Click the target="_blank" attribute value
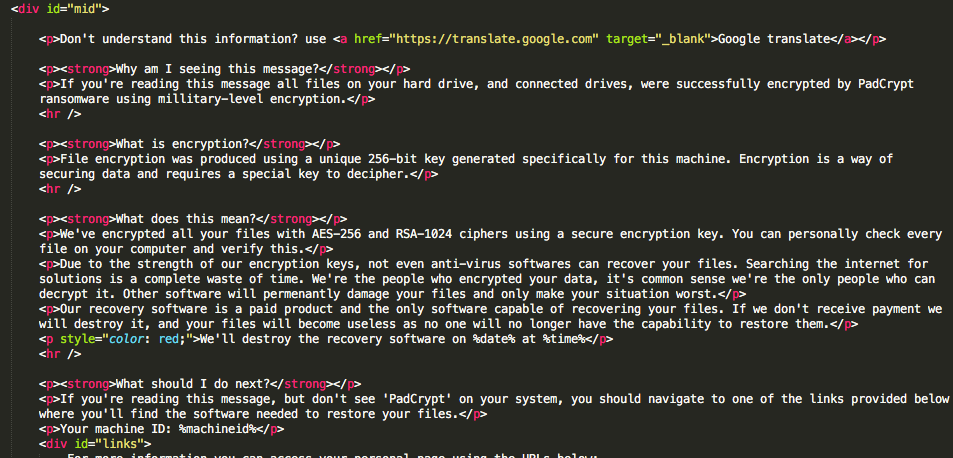 682,39
